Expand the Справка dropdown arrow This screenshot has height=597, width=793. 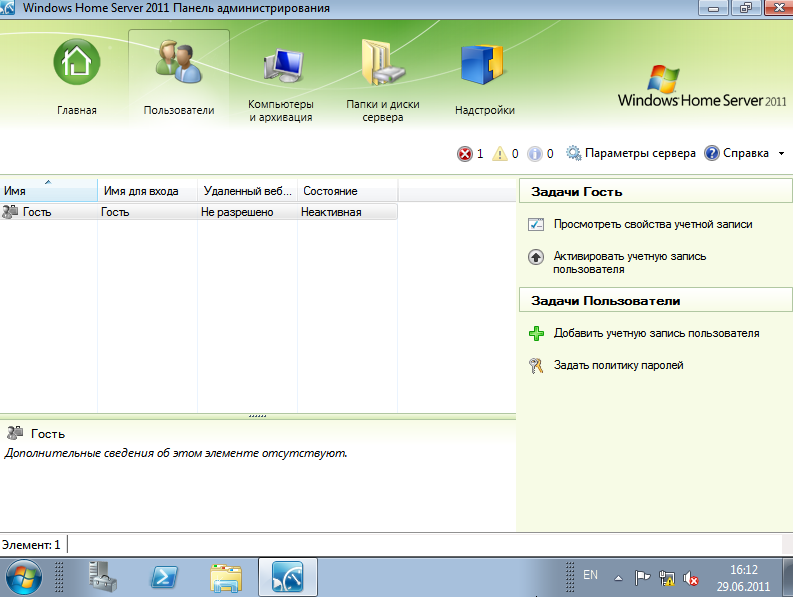[x=781, y=153]
